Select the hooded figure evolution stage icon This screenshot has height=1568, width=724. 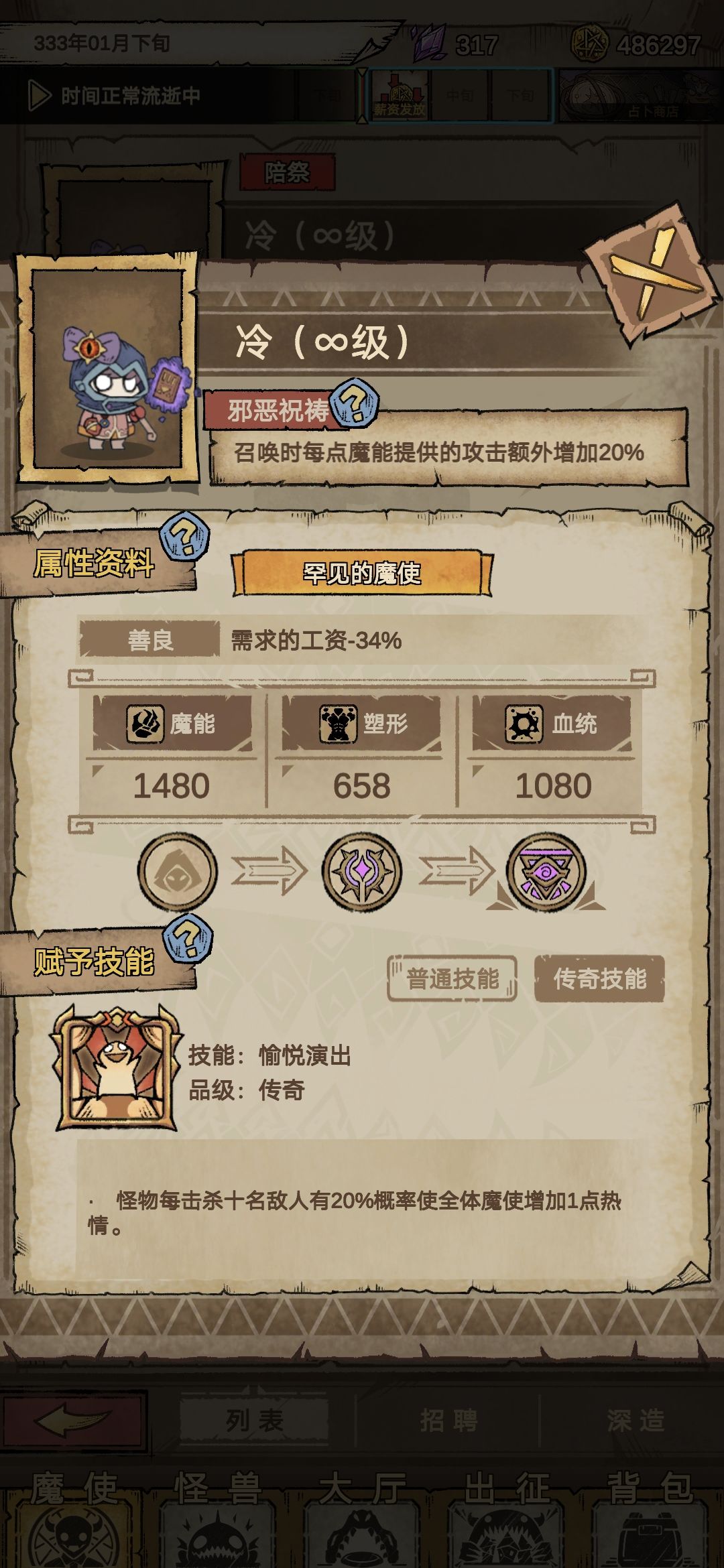point(178,872)
